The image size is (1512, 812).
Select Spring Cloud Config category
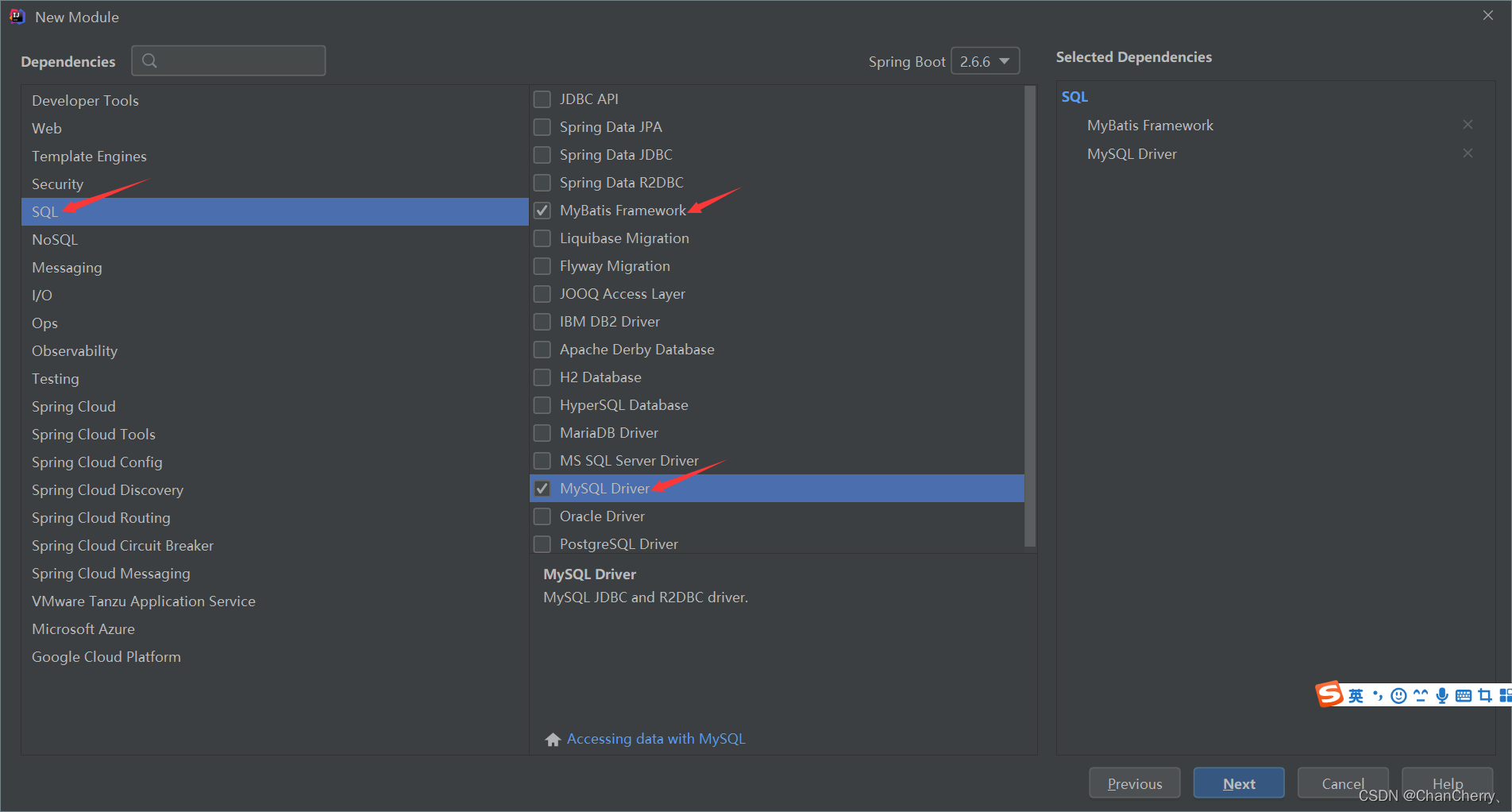(275, 462)
